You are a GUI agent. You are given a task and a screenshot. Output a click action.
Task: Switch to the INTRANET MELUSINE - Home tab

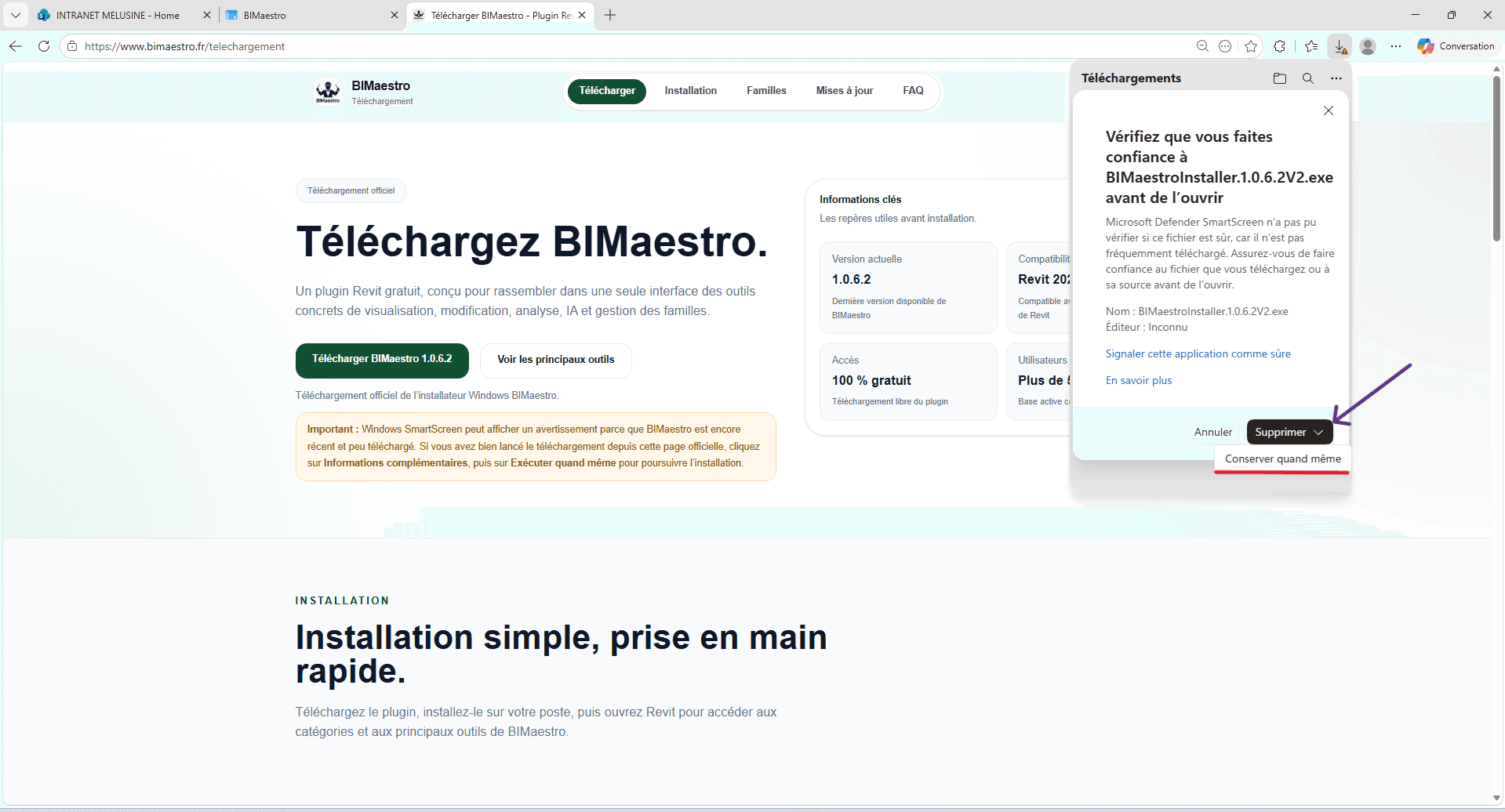coord(118,15)
